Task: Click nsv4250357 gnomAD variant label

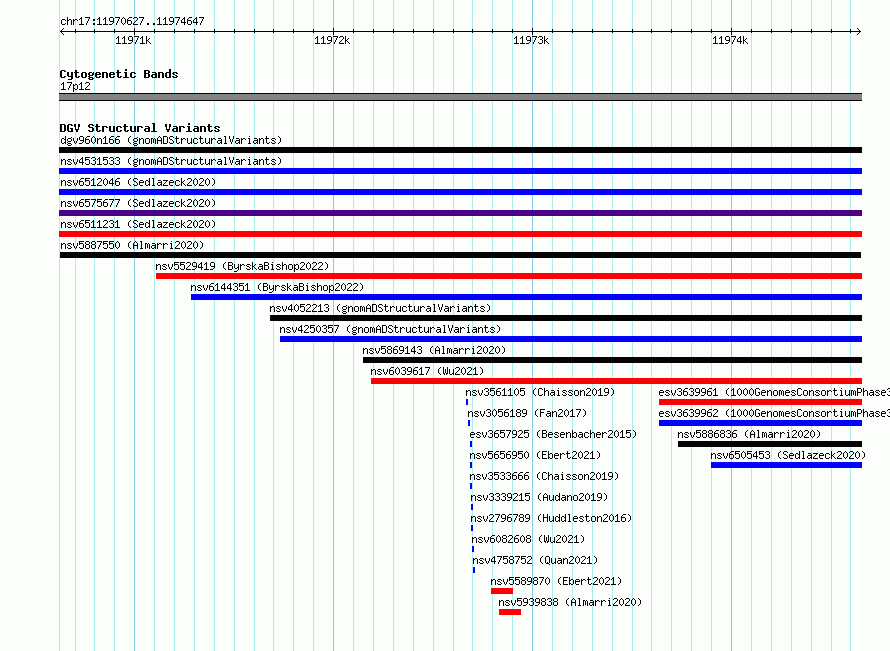Action: point(390,329)
